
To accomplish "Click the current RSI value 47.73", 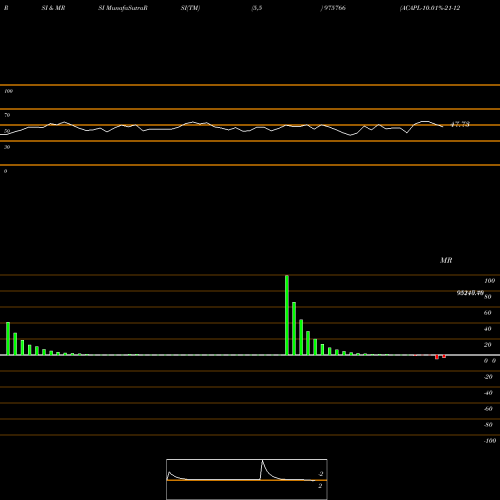I will (460, 124).
